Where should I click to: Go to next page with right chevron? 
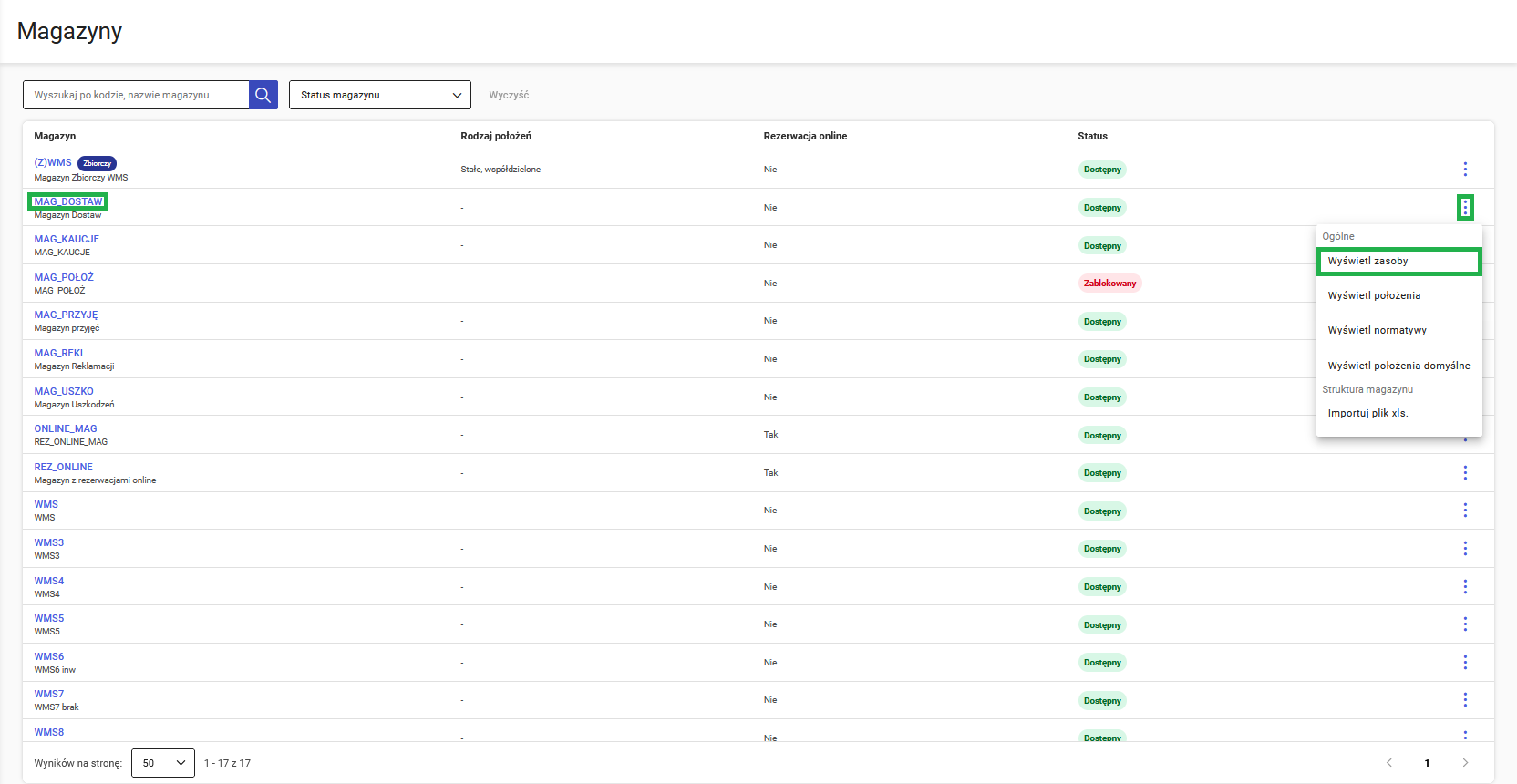click(x=1465, y=763)
